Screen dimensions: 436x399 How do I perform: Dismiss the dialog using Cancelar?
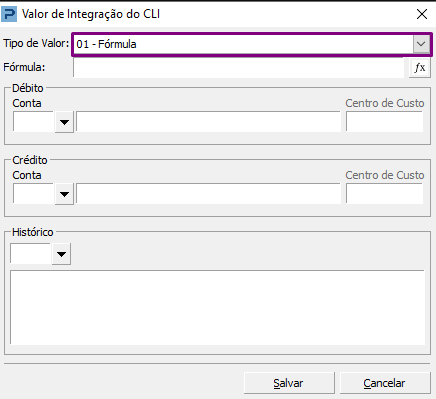[x=385, y=383]
